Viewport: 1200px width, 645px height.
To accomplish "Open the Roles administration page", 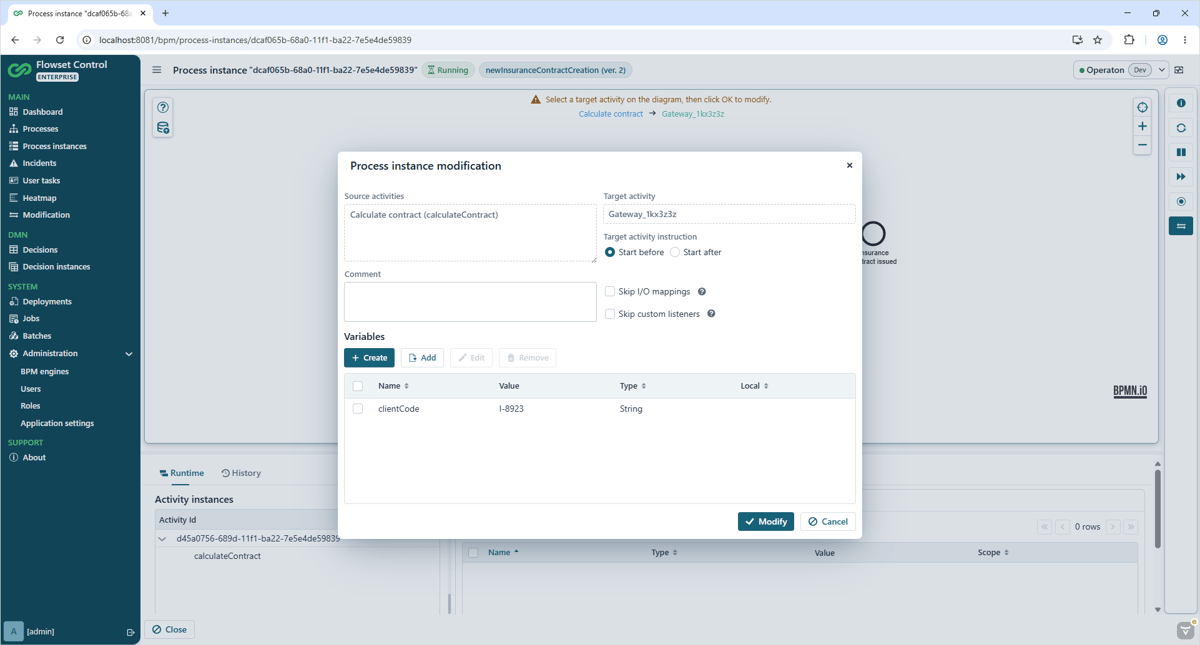I will (30, 406).
